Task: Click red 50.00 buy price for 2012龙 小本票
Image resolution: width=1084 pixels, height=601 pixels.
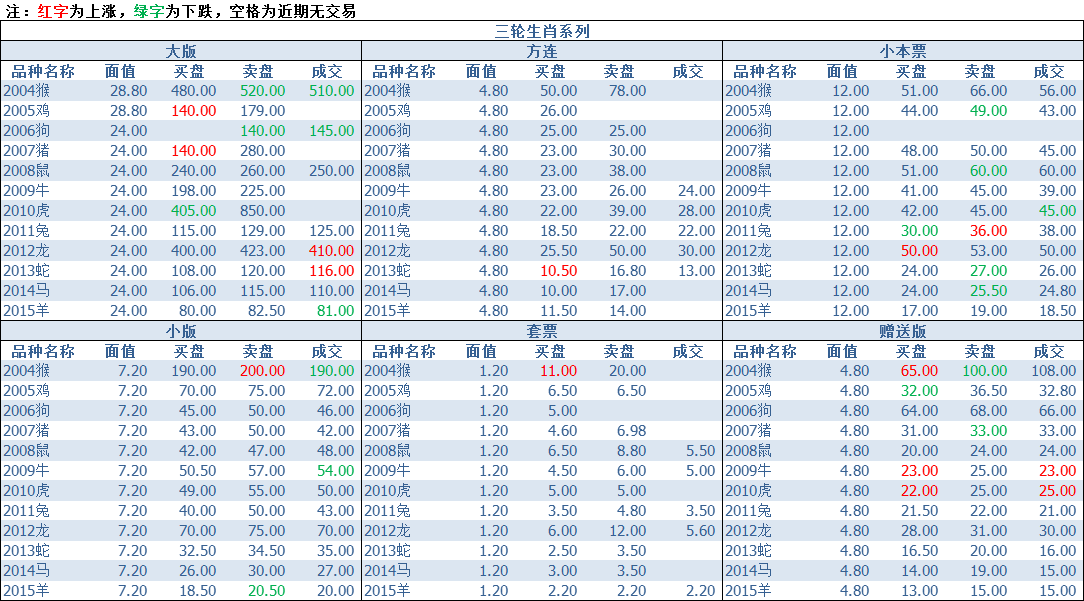Action: (x=919, y=251)
